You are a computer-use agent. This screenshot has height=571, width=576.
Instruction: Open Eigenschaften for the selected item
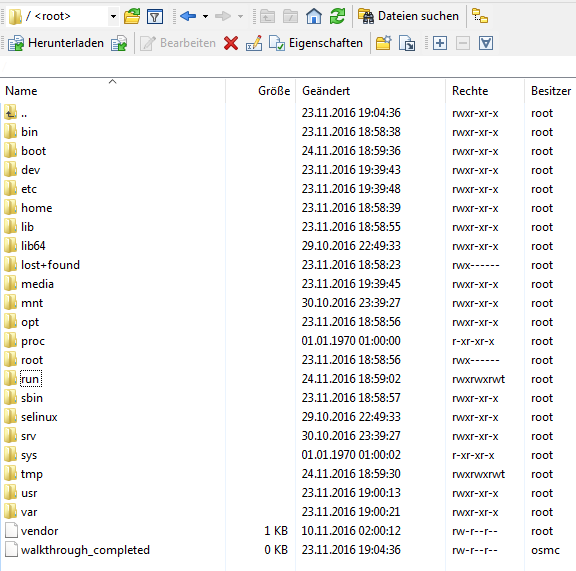pyautogui.click(x=316, y=43)
